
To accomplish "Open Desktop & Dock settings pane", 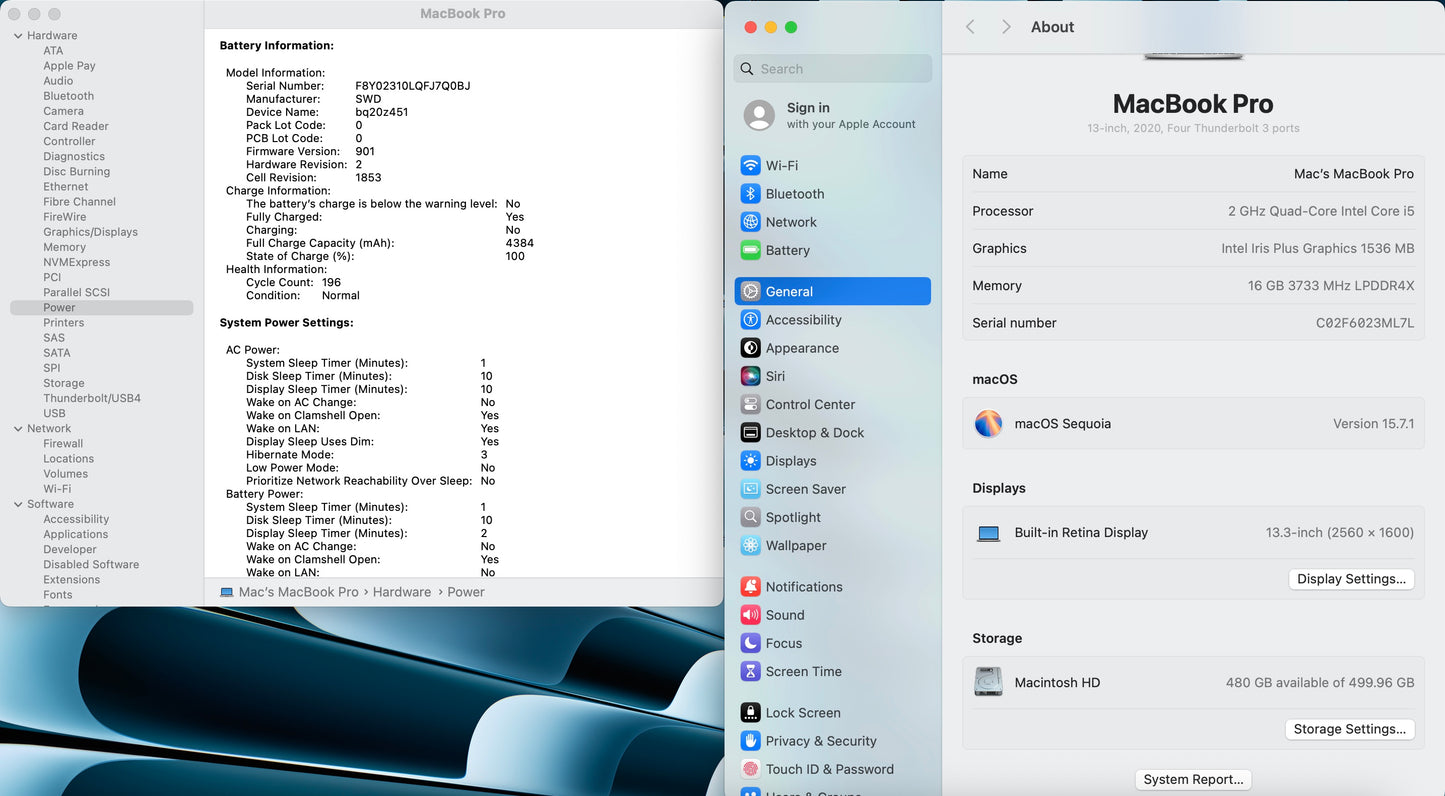I will (814, 433).
